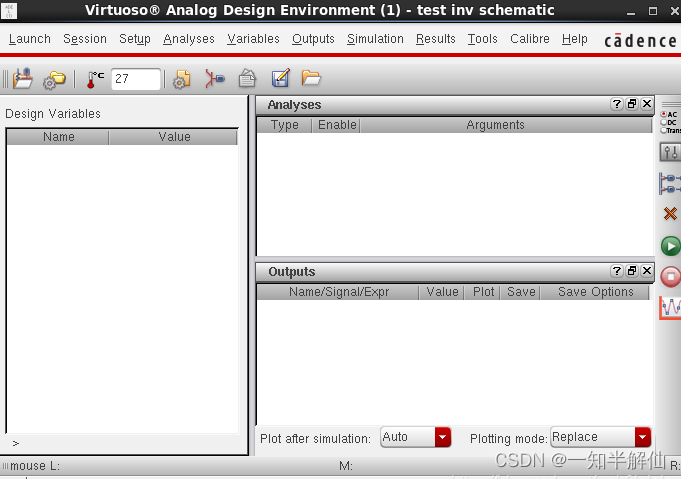Click the command prompt arrow below variables
Screen dimensions: 681x479
tap(16, 443)
